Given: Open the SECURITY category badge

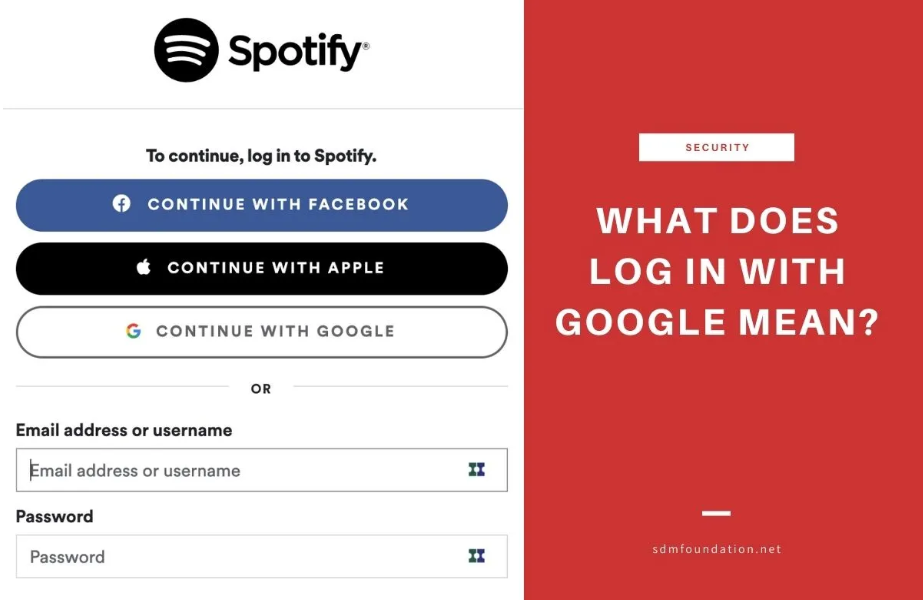Looking at the screenshot, I should 716,147.
